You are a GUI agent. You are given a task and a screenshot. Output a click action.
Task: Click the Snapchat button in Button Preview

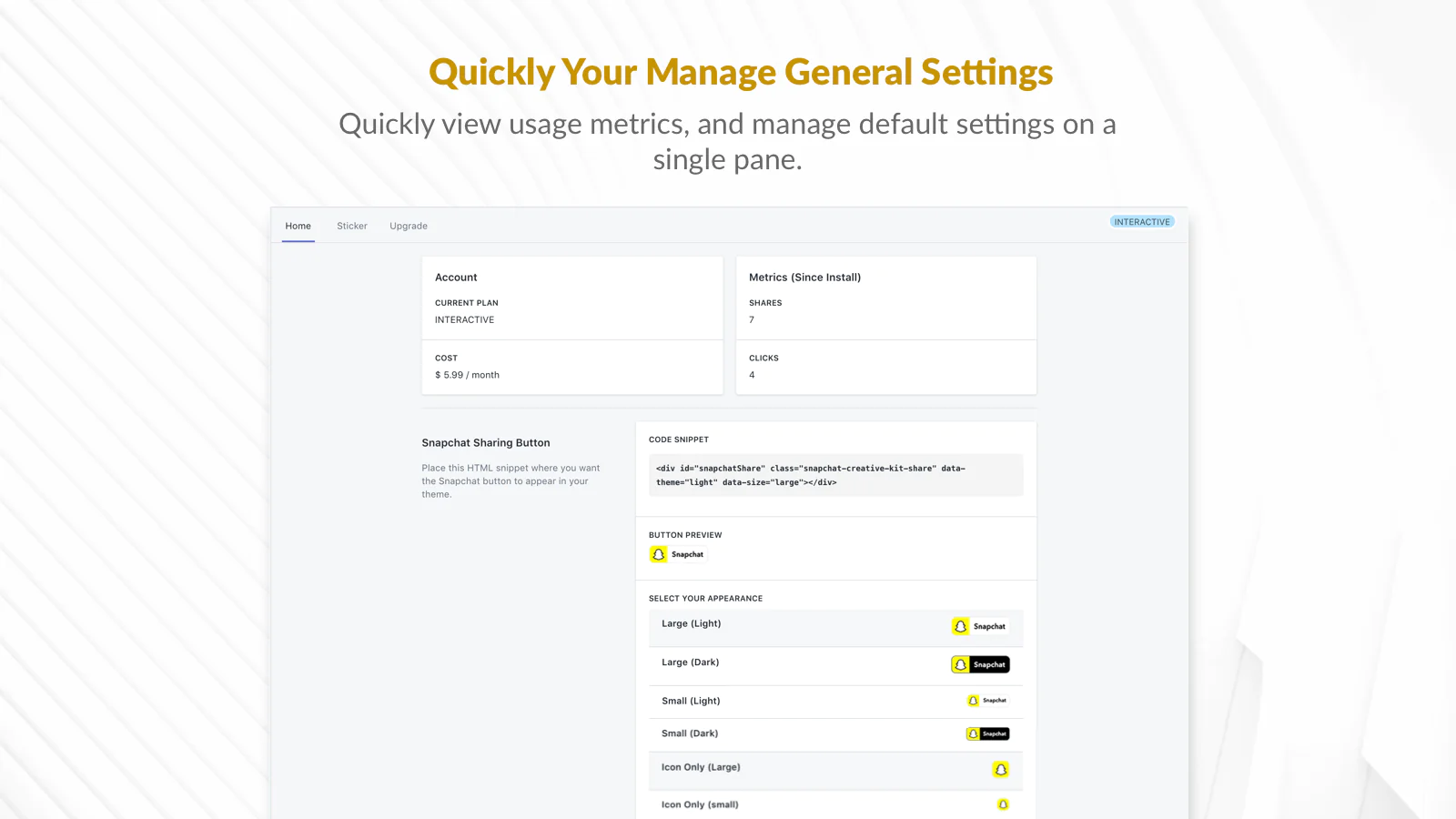click(x=678, y=554)
